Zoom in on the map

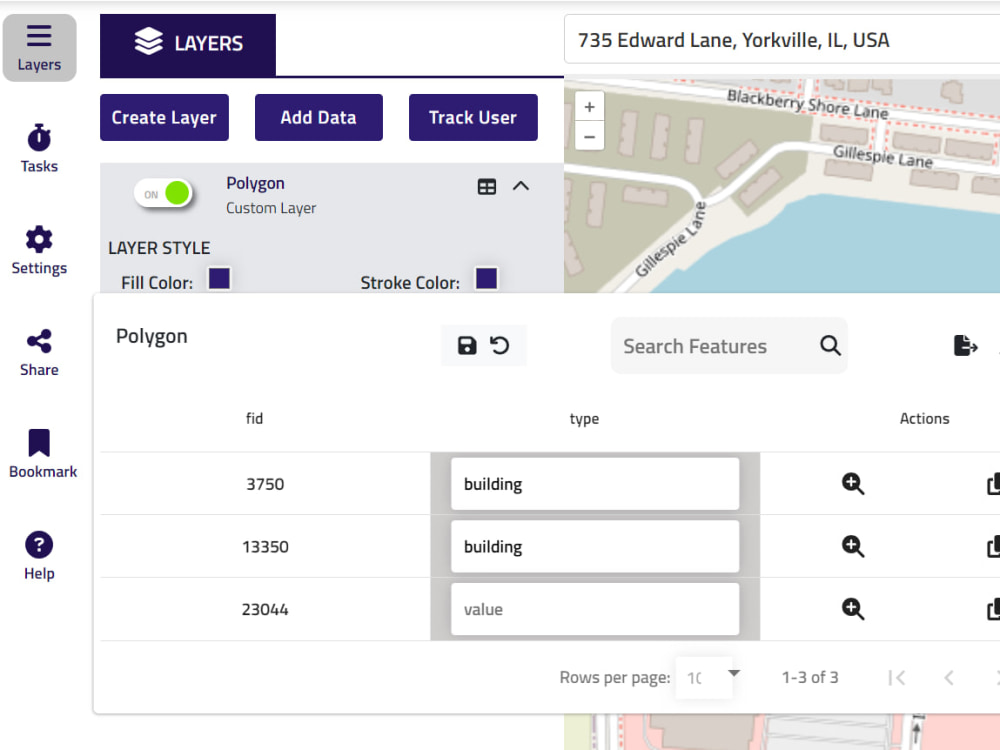[589, 107]
